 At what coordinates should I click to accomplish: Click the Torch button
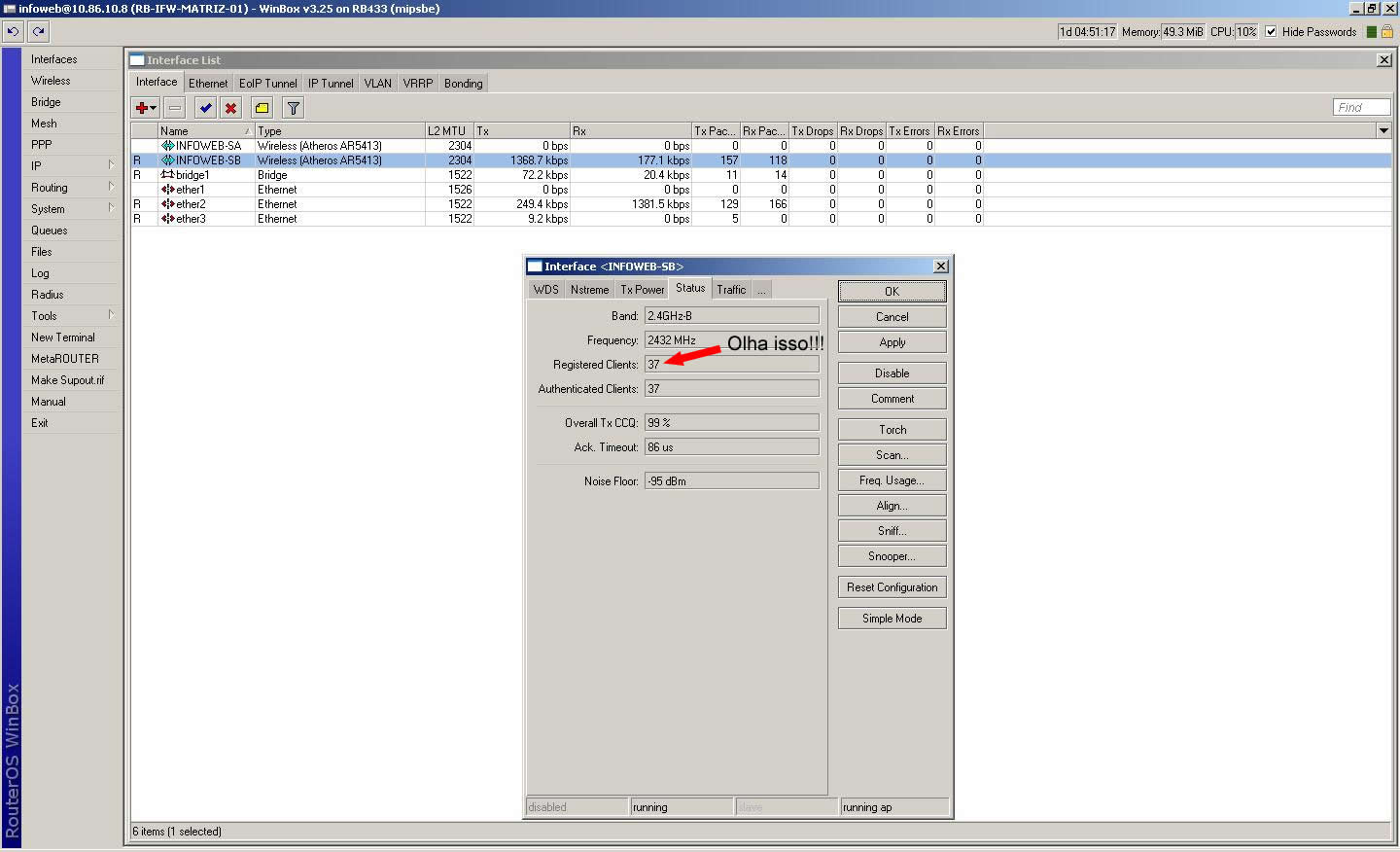pyautogui.click(x=892, y=430)
